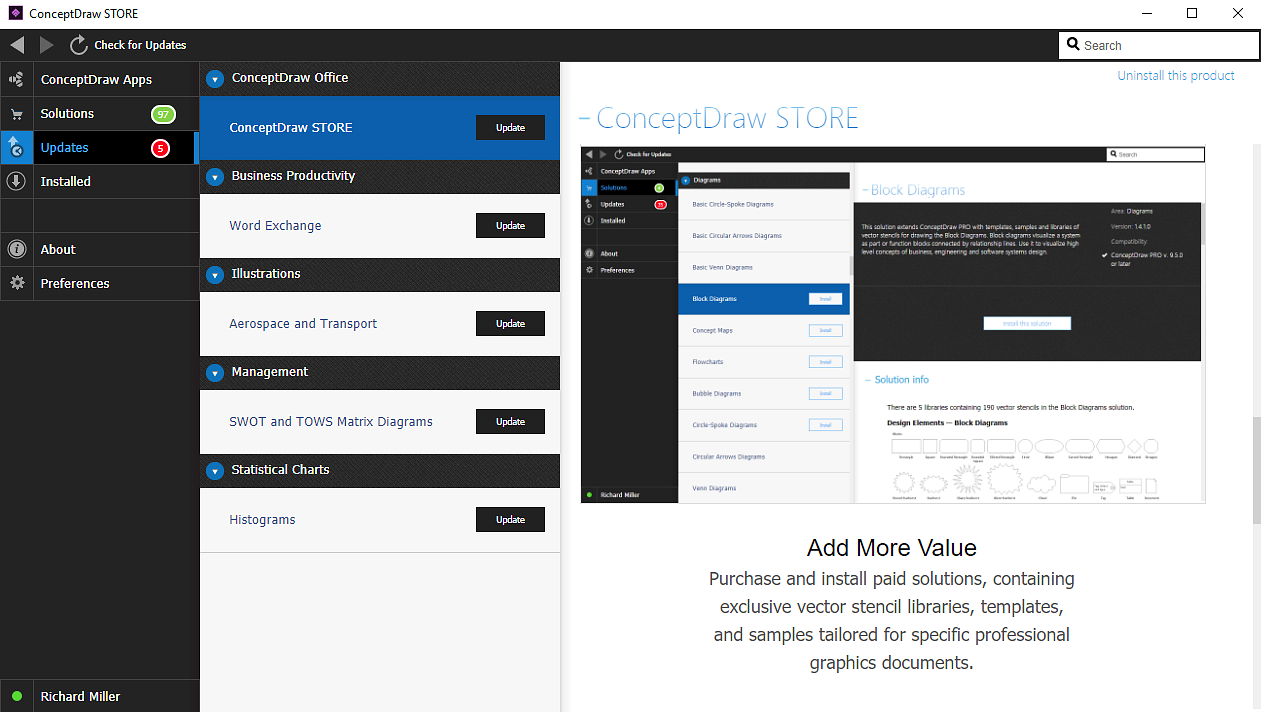Click the Forward navigation arrow
Viewport: 1261px width, 712px height.
47,45
